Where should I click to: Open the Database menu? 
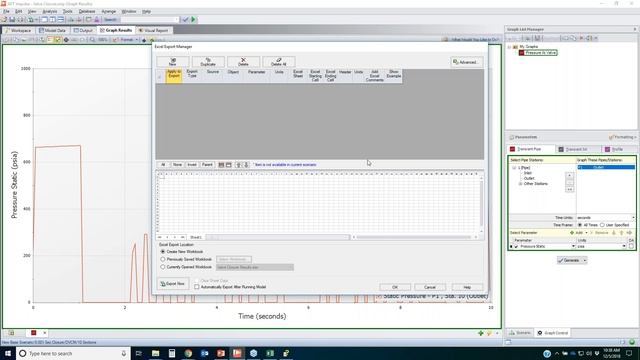click(x=87, y=11)
